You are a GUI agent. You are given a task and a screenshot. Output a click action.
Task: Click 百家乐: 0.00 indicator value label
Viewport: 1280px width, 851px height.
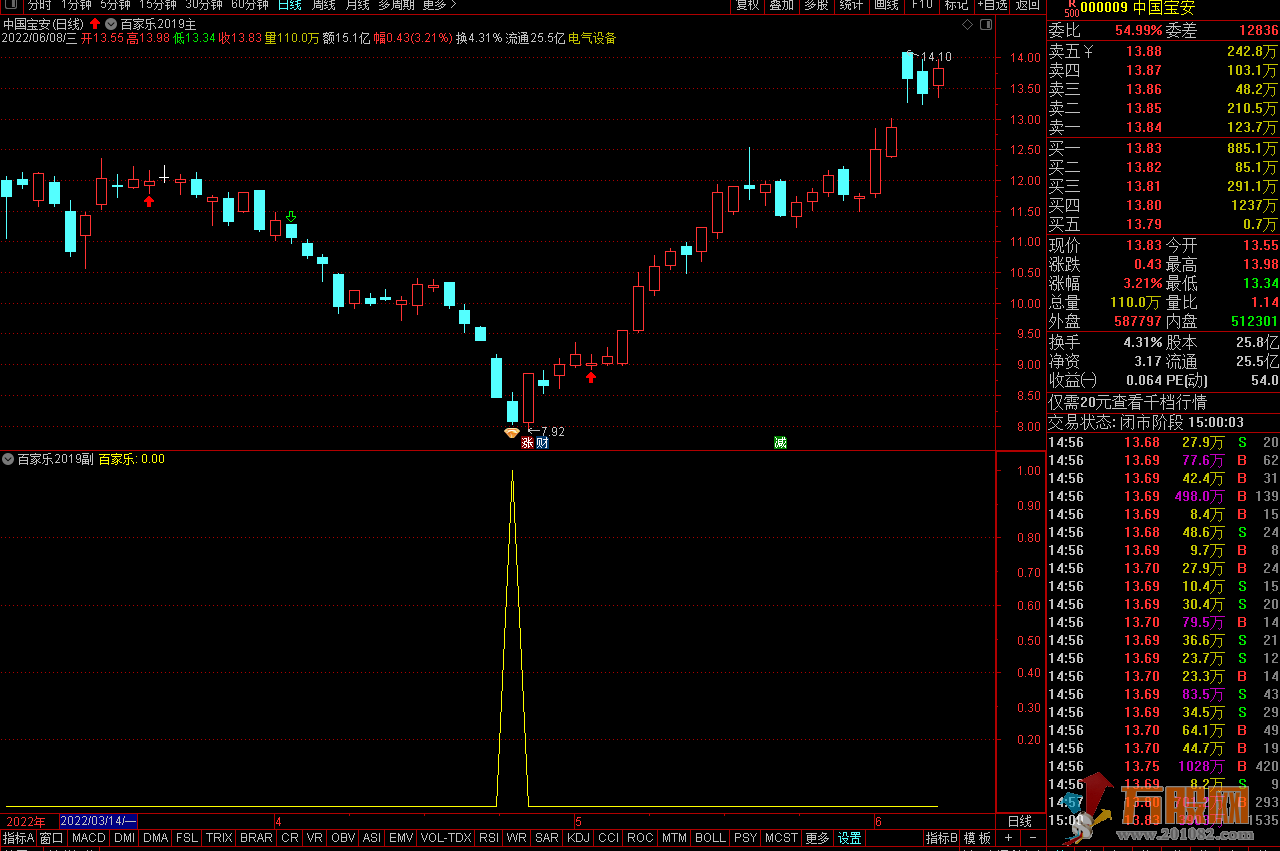point(131,459)
